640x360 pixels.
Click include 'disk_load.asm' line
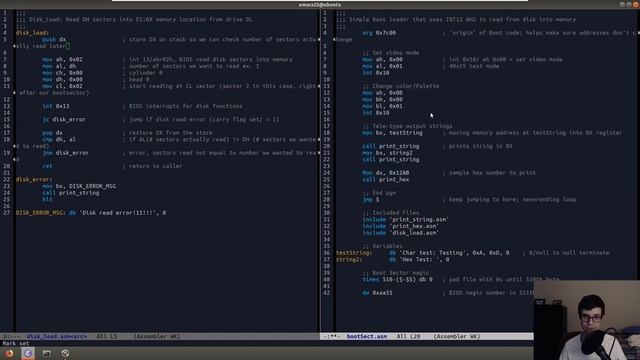(400, 233)
